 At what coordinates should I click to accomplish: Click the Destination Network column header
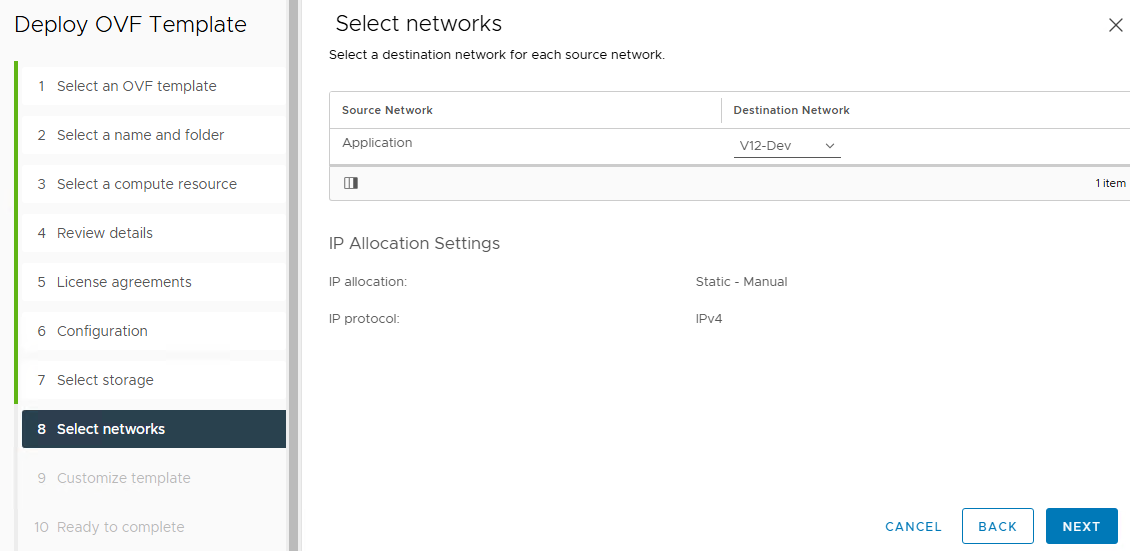pos(791,110)
